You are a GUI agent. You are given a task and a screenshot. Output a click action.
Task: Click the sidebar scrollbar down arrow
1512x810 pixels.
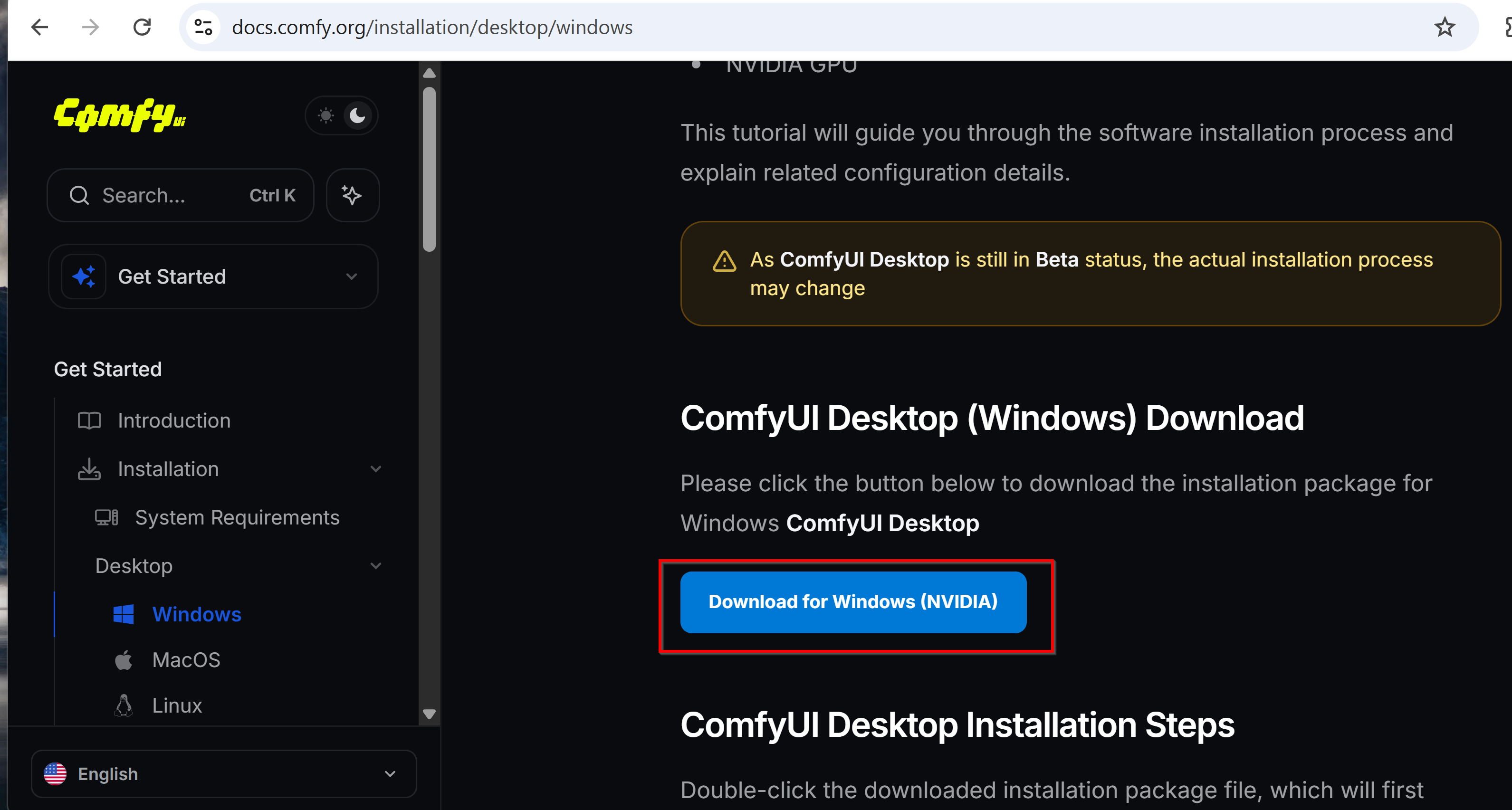point(429,714)
